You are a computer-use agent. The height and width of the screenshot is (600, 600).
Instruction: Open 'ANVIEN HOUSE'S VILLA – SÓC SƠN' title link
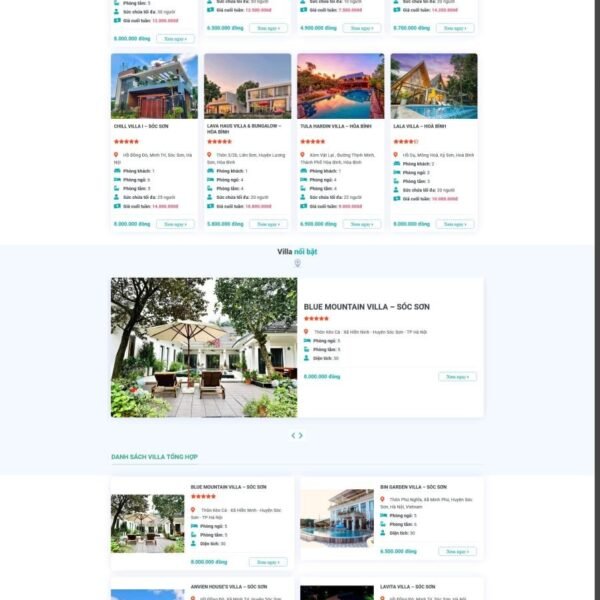tap(229, 586)
